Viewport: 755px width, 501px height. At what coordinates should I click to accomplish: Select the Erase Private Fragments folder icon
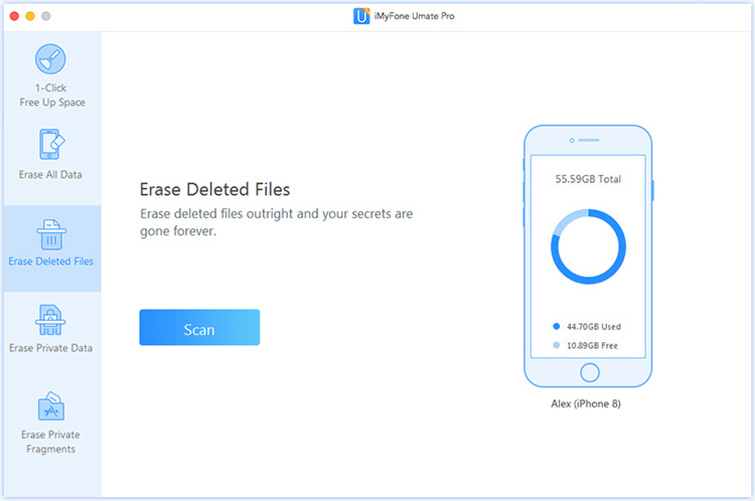tap(51, 406)
